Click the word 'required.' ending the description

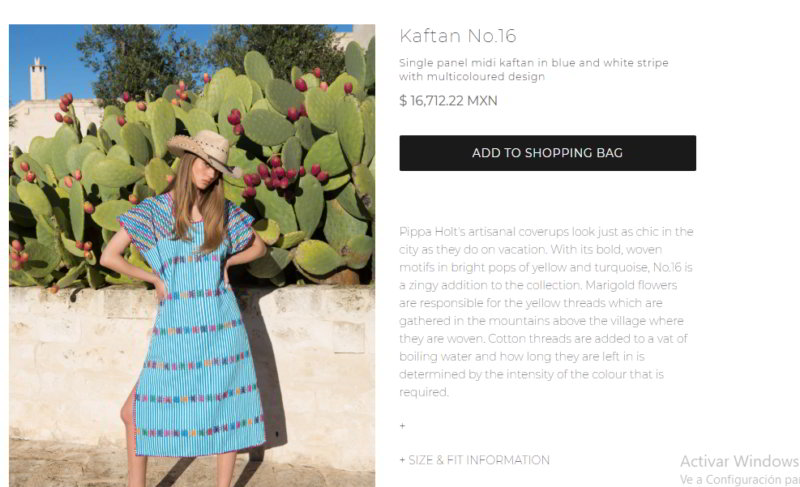click(423, 392)
